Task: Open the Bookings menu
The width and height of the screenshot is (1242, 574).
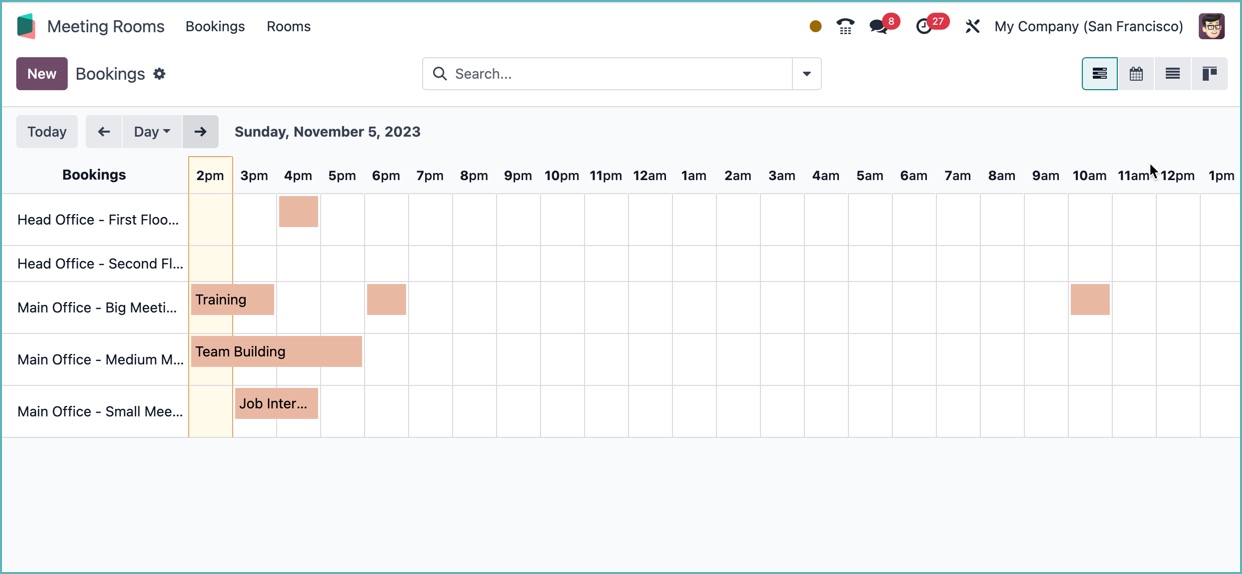Action: pyautogui.click(x=215, y=27)
